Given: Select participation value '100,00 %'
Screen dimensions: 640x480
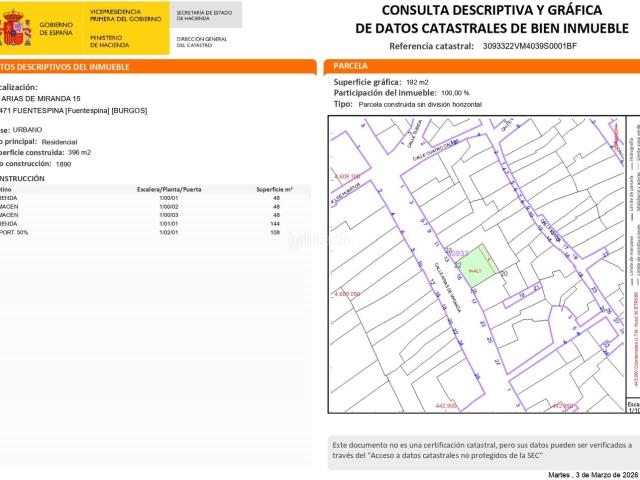Looking at the screenshot, I should click(x=455, y=93).
